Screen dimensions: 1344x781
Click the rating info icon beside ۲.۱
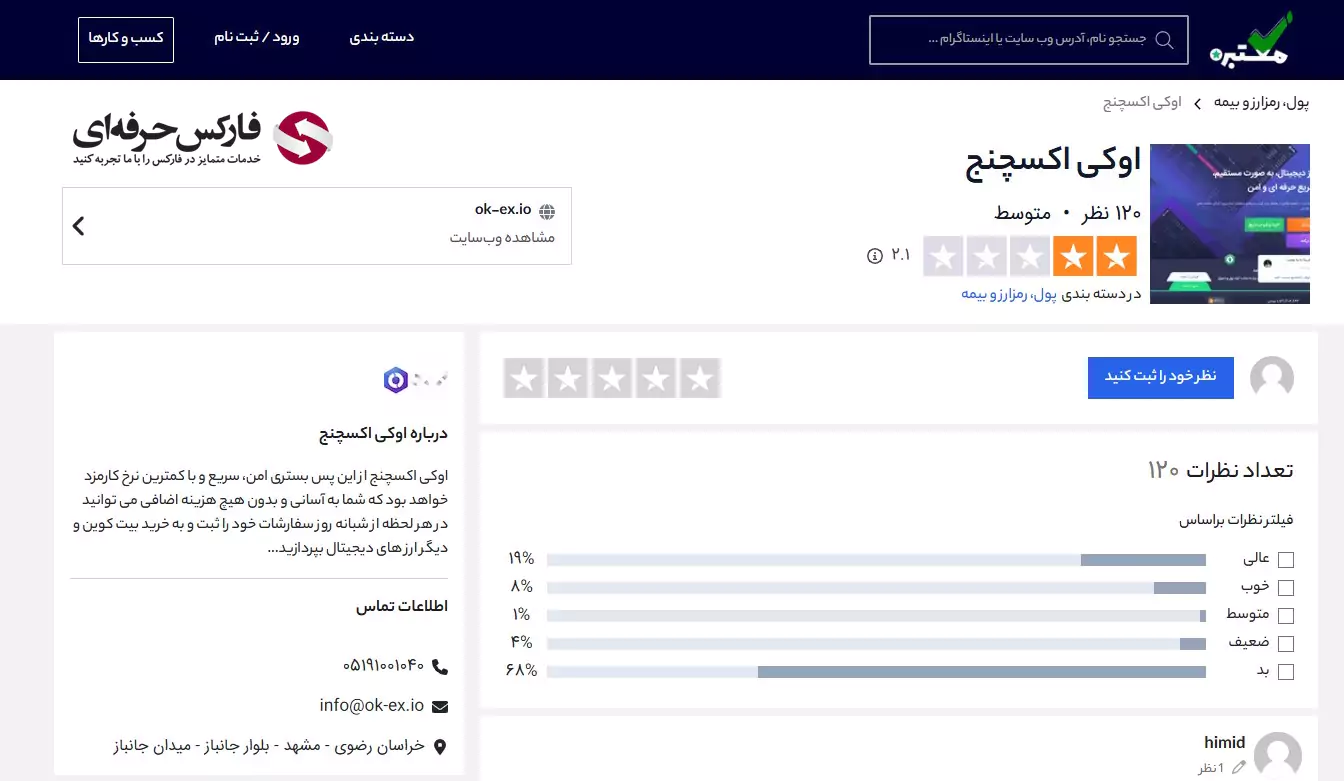click(875, 256)
